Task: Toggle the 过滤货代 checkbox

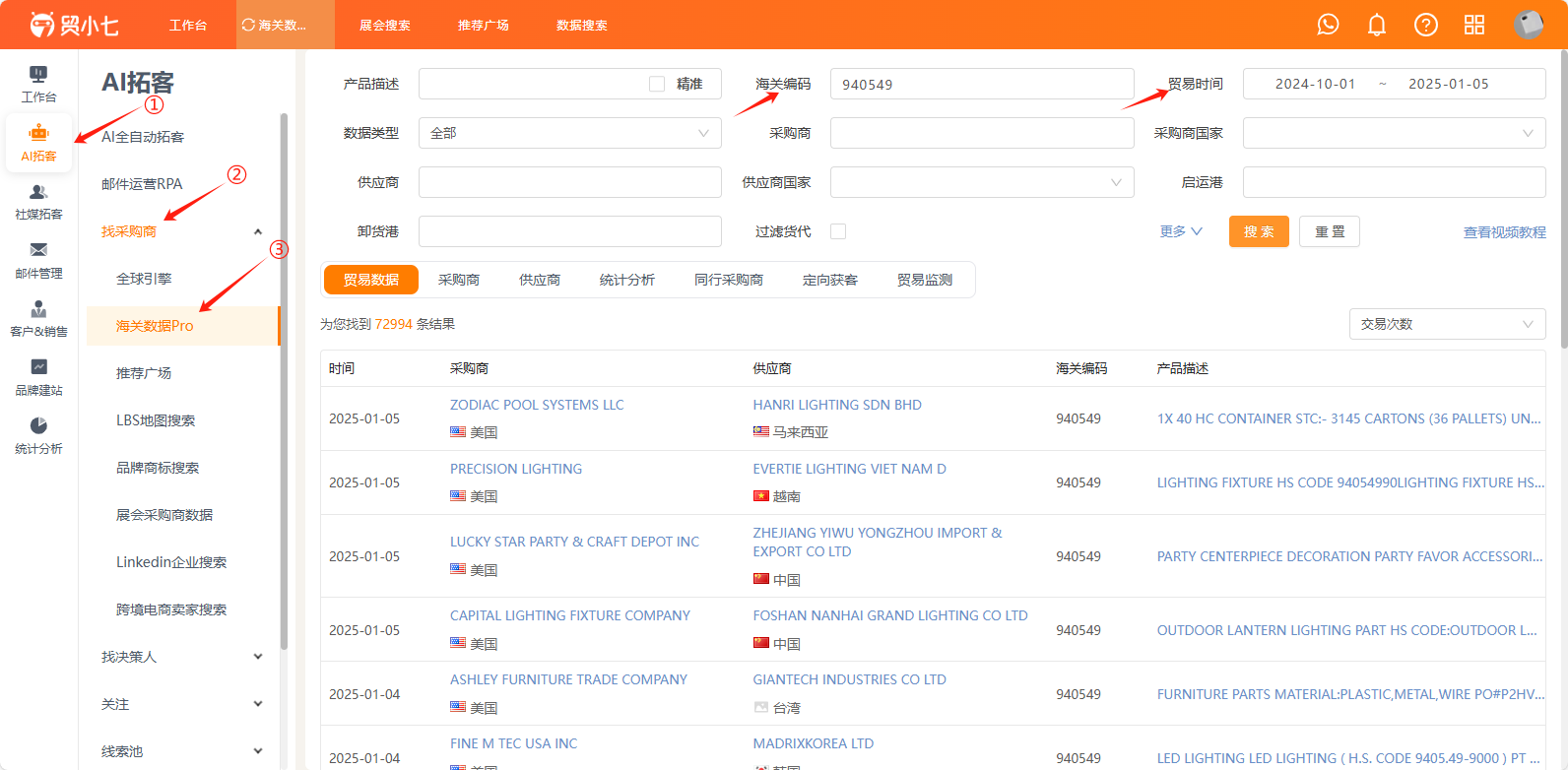Action: click(838, 231)
